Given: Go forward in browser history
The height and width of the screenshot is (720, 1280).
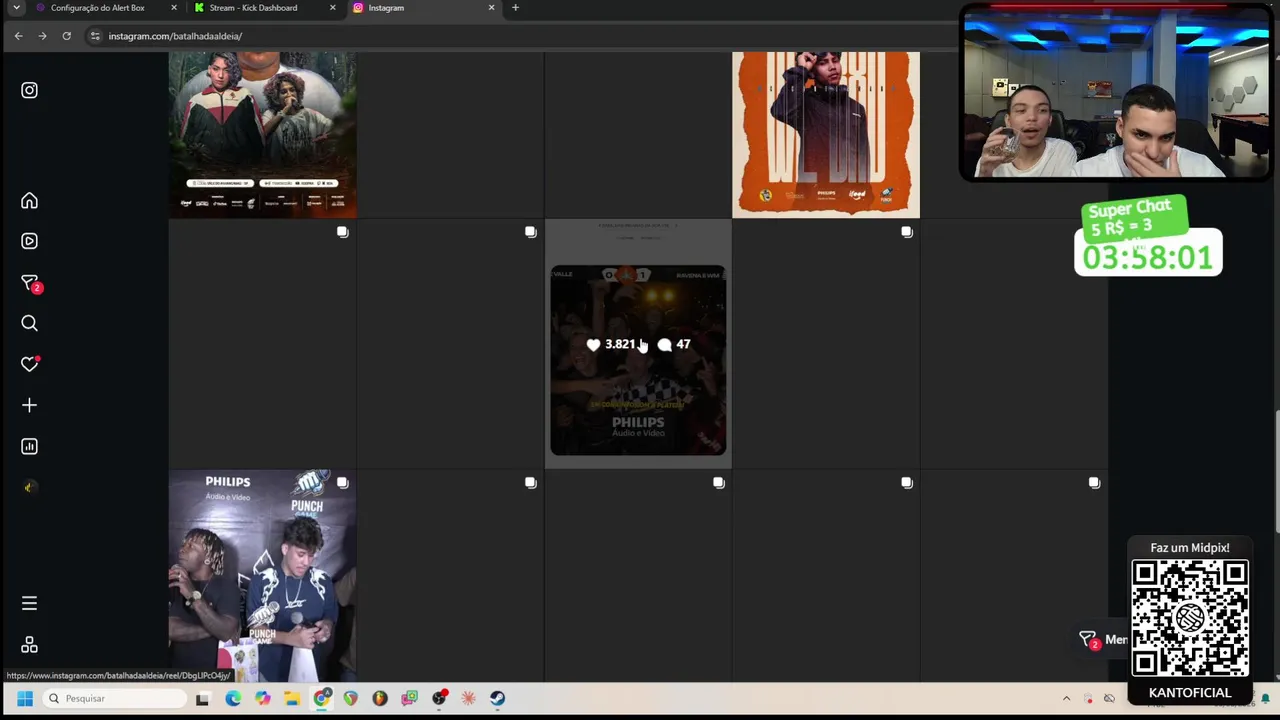Looking at the screenshot, I should tap(42, 36).
